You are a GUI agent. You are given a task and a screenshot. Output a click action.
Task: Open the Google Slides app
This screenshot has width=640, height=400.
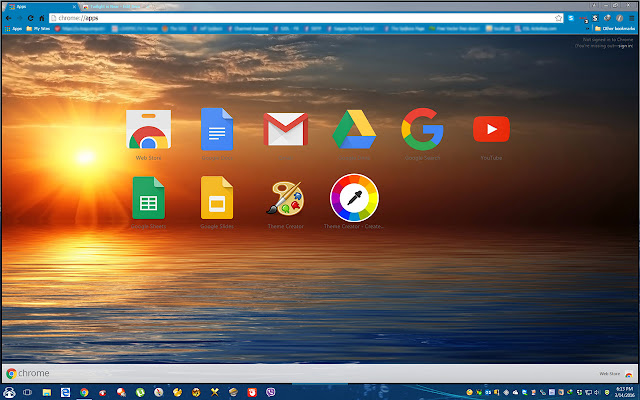click(x=217, y=198)
